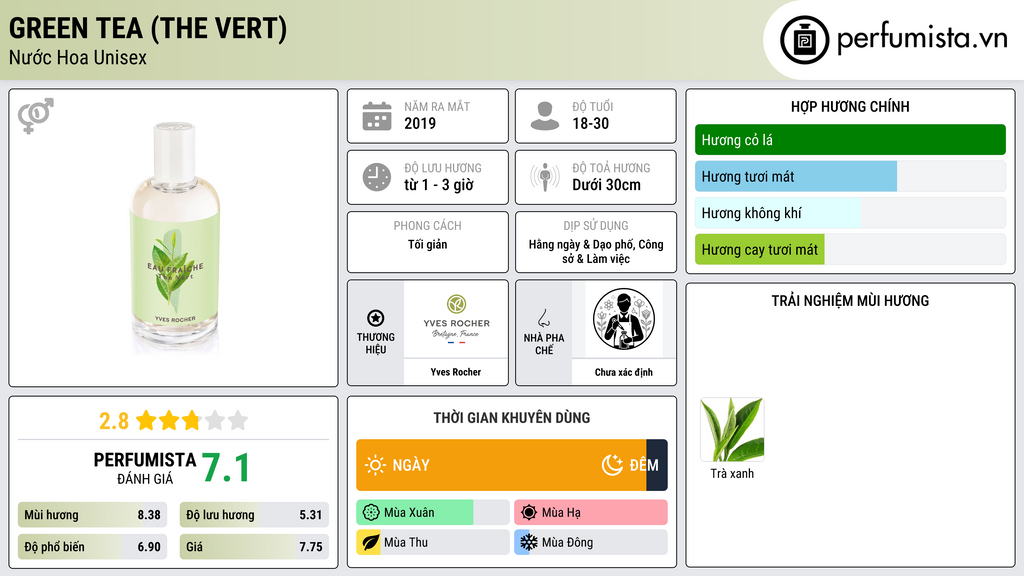Click the star badge icon above Thương hiệu
This screenshot has width=1024, height=576.
376,318
